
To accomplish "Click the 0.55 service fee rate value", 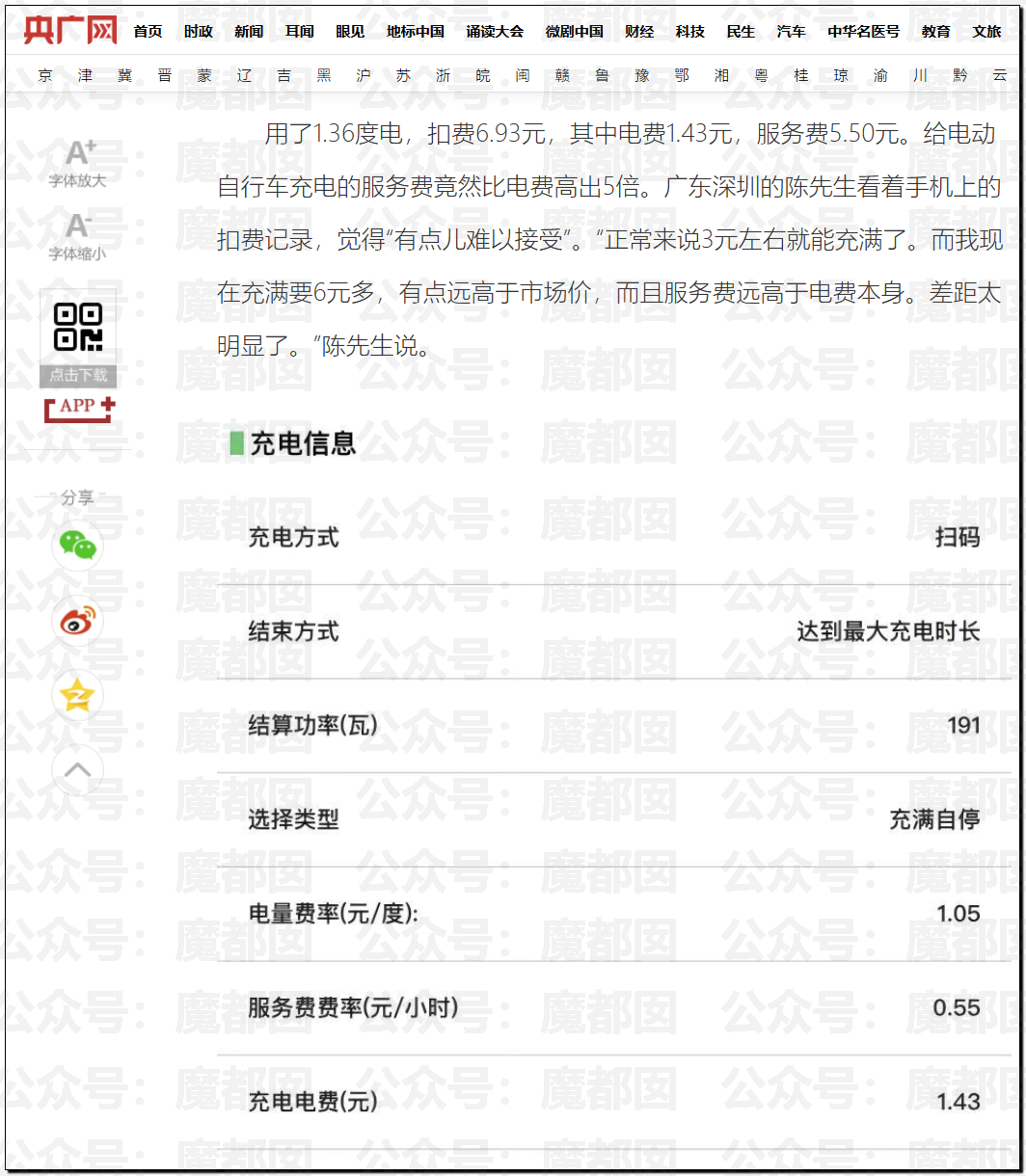I will 957,1007.
